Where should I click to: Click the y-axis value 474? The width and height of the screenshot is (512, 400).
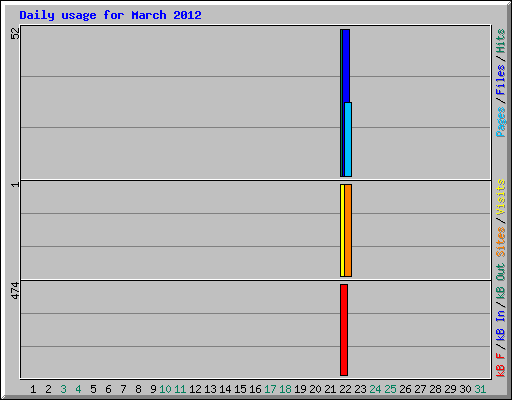point(15,290)
